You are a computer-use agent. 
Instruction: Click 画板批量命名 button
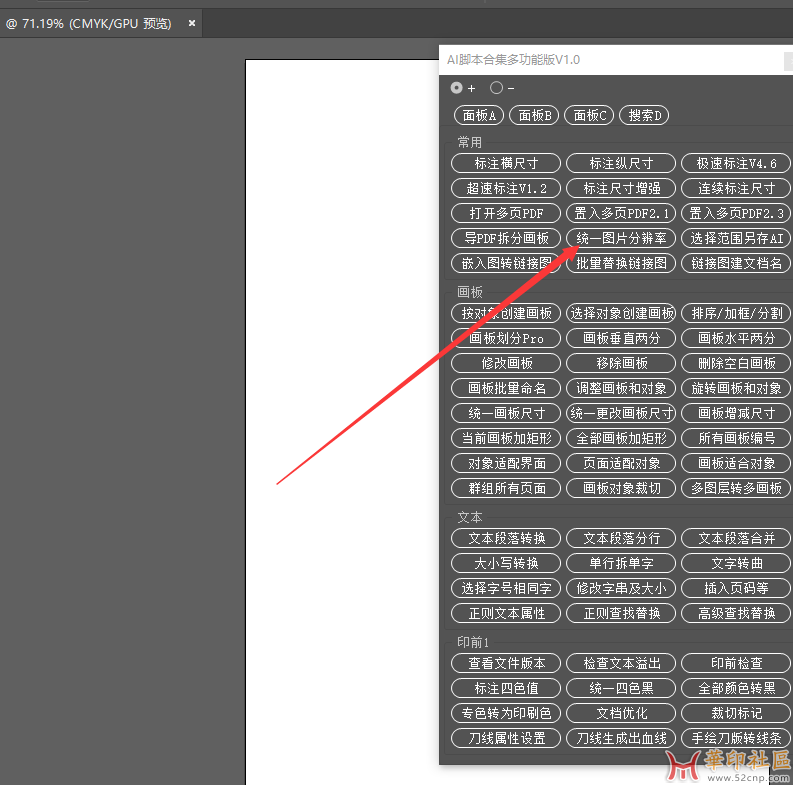click(x=506, y=388)
